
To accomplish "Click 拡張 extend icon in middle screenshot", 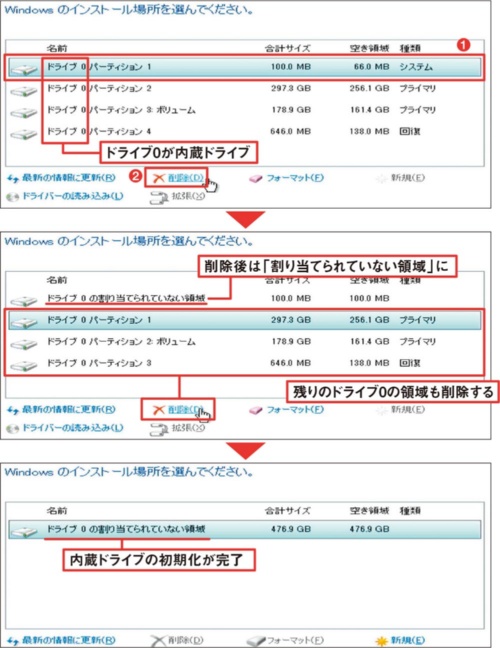I will point(159,429).
